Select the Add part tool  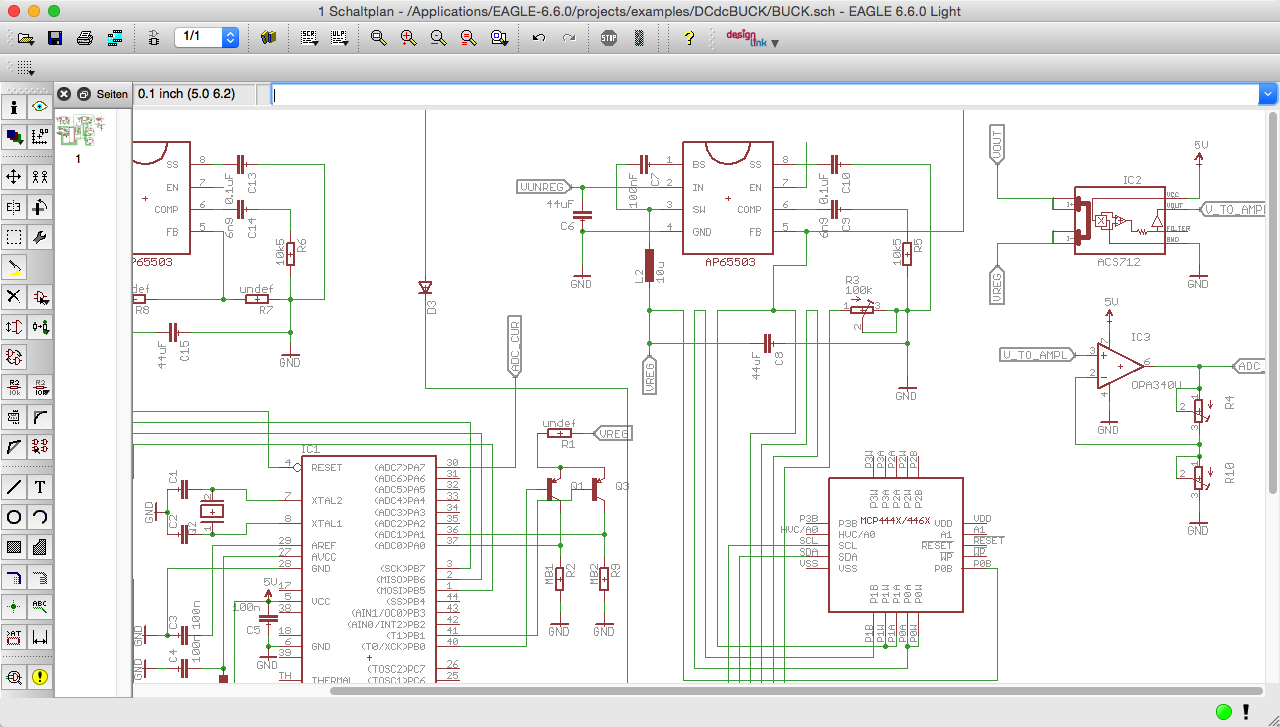40,297
